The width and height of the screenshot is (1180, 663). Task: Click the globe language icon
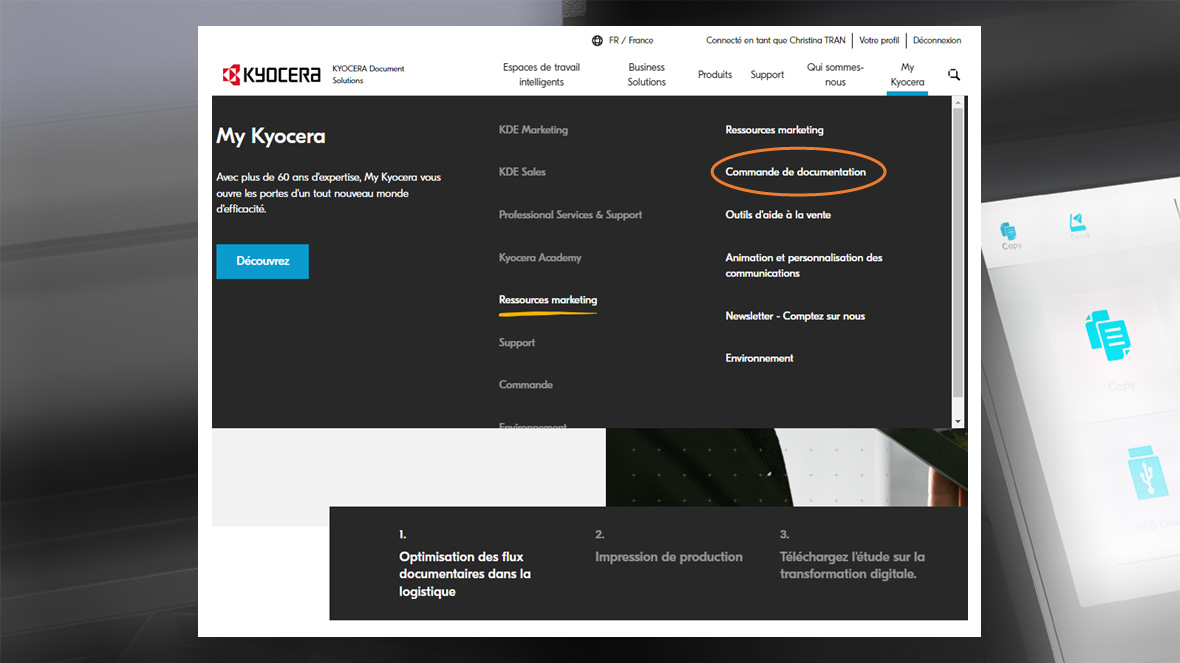[597, 41]
